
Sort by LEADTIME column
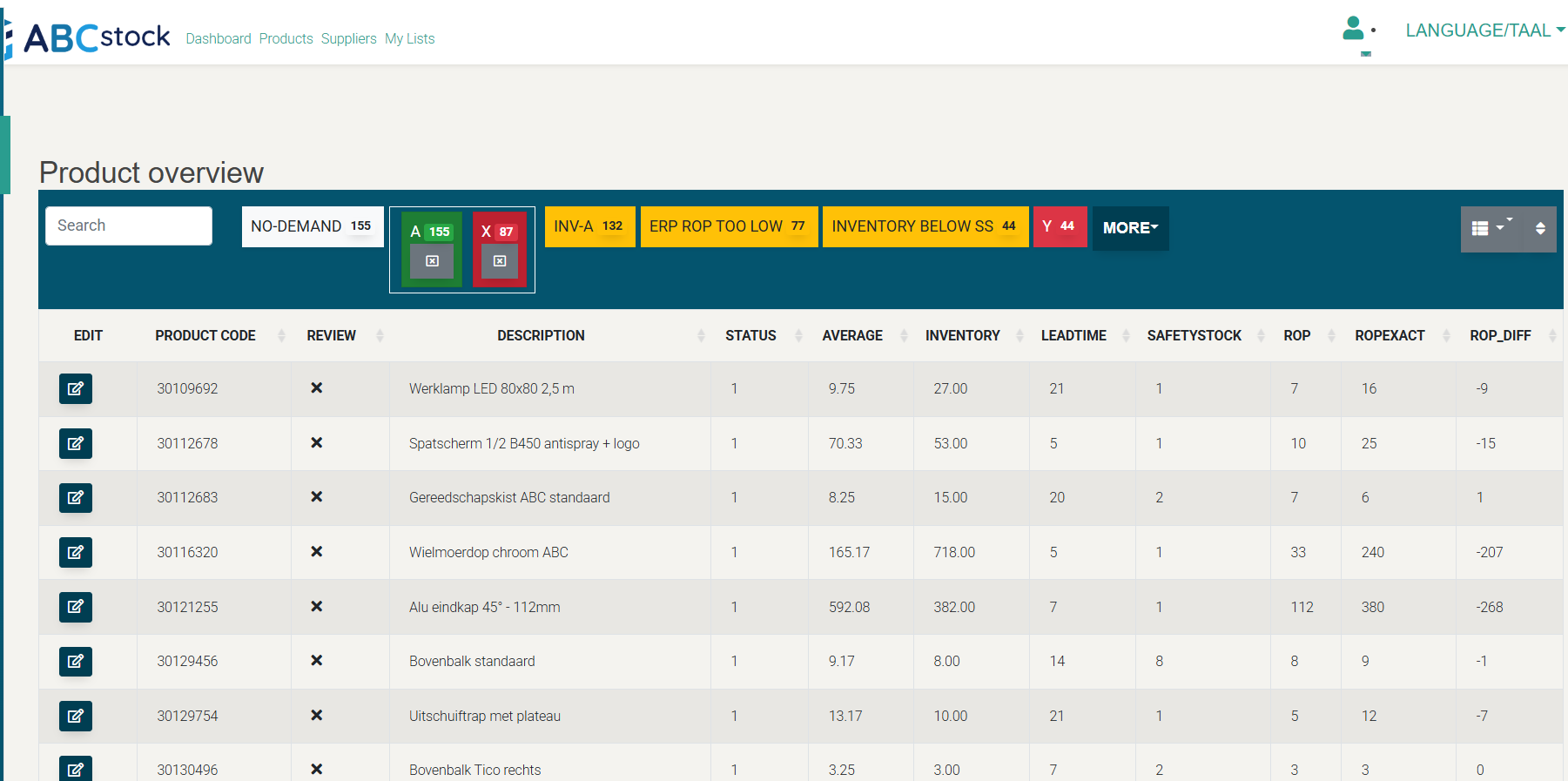click(1082, 335)
